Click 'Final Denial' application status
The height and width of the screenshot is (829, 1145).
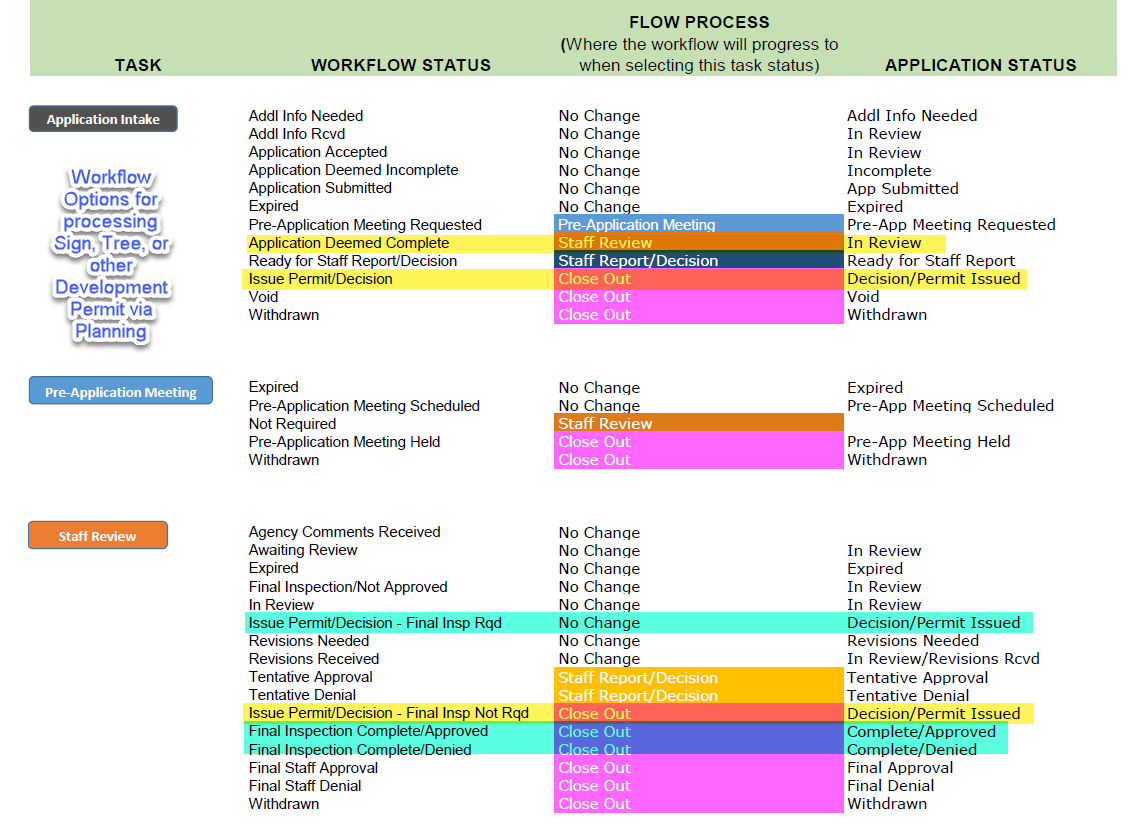(890, 786)
